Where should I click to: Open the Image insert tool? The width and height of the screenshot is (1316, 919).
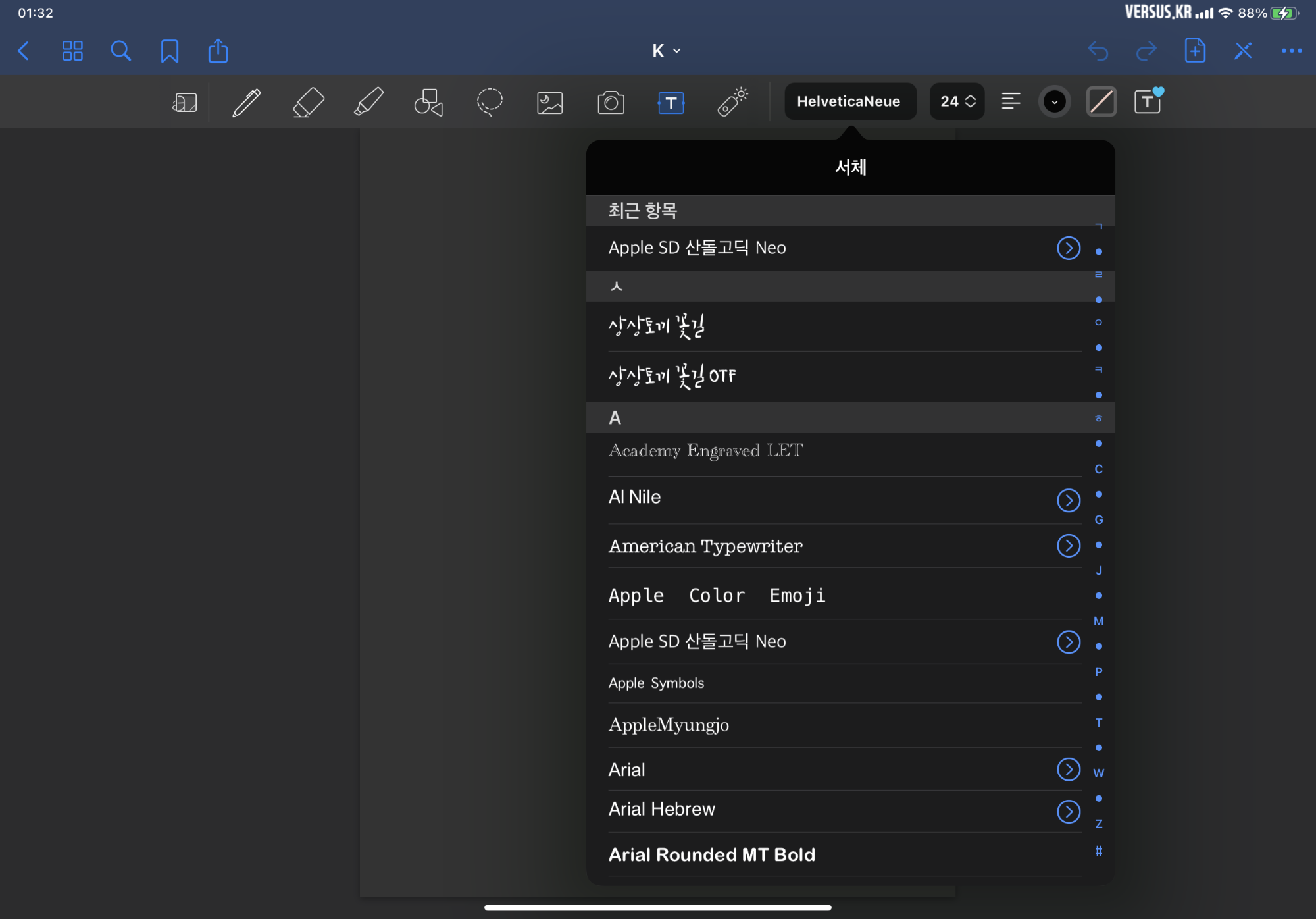(x=550, y=102)
